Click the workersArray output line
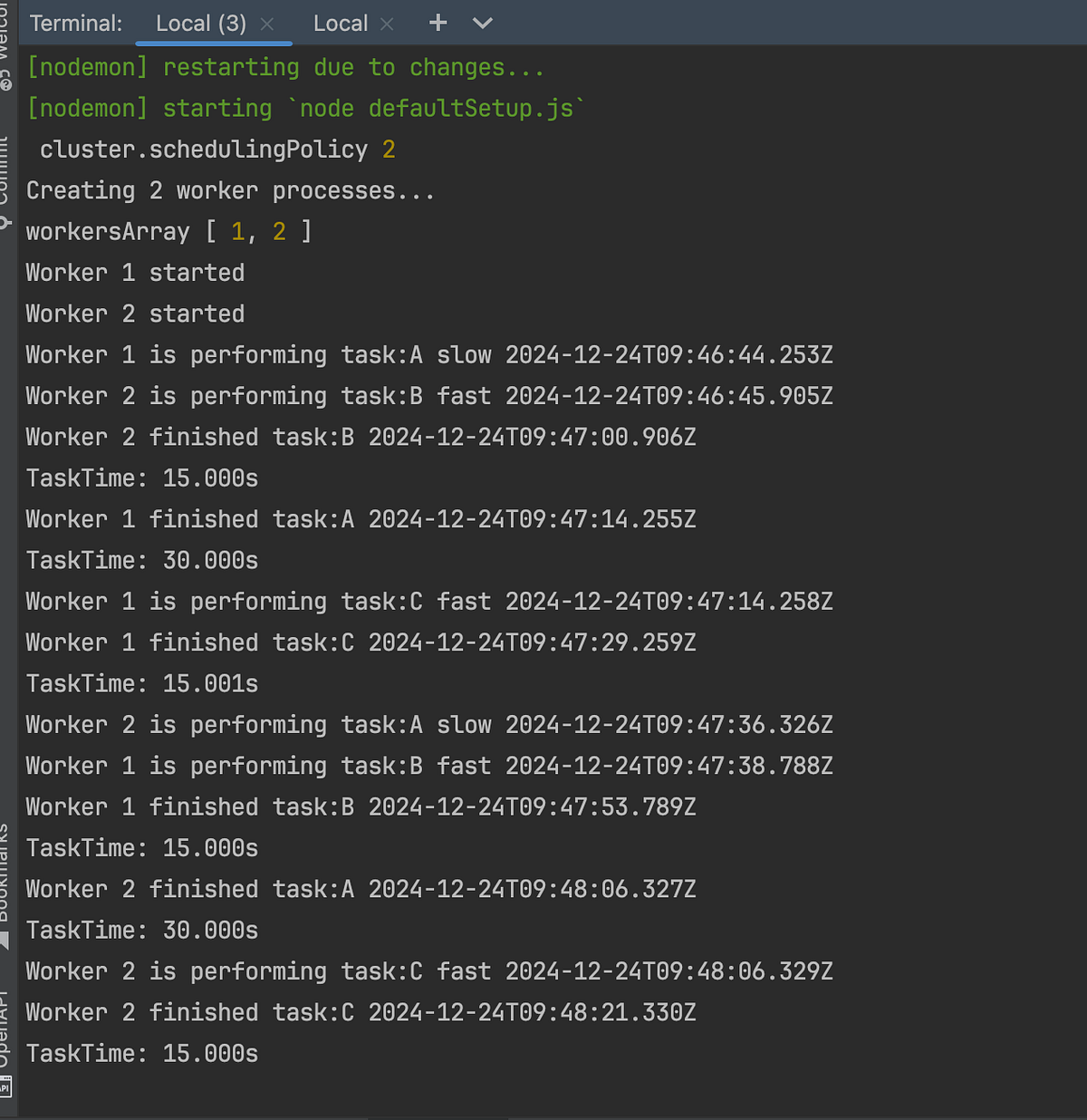 click(168, 231)
